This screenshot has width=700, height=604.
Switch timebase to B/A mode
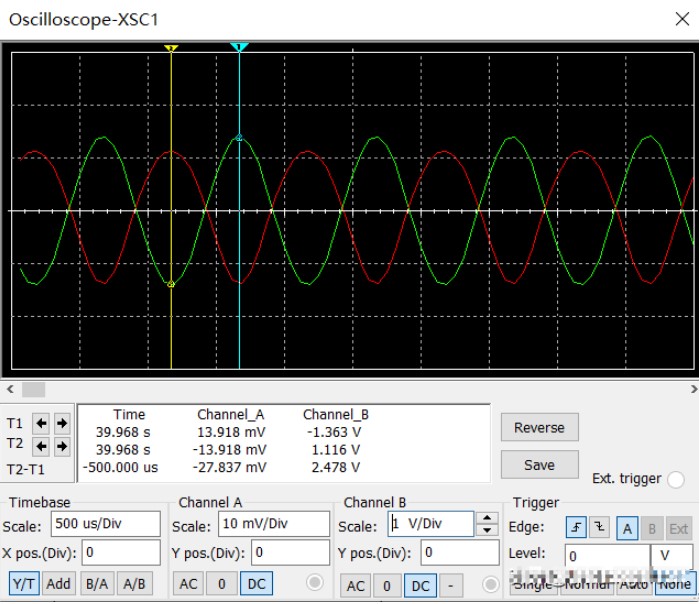click(x=97, y=583)
